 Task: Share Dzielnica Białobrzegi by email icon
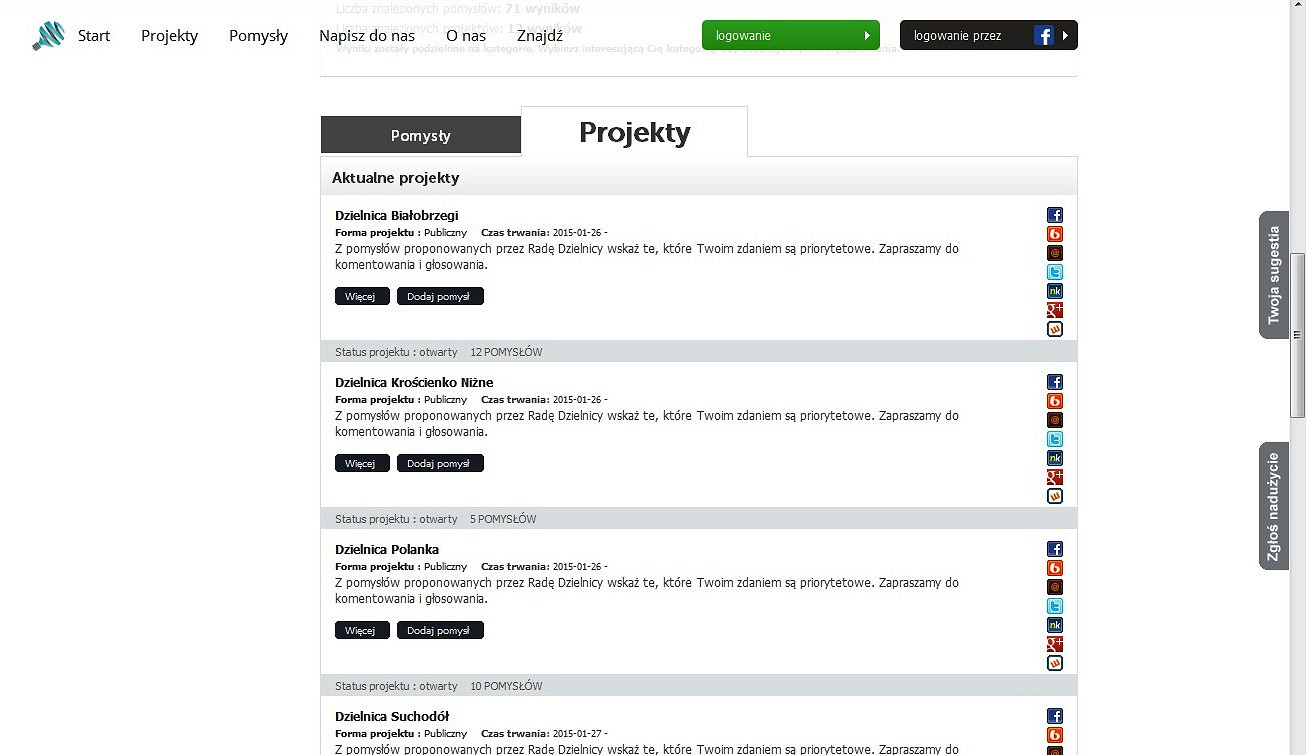(1055, 253)
